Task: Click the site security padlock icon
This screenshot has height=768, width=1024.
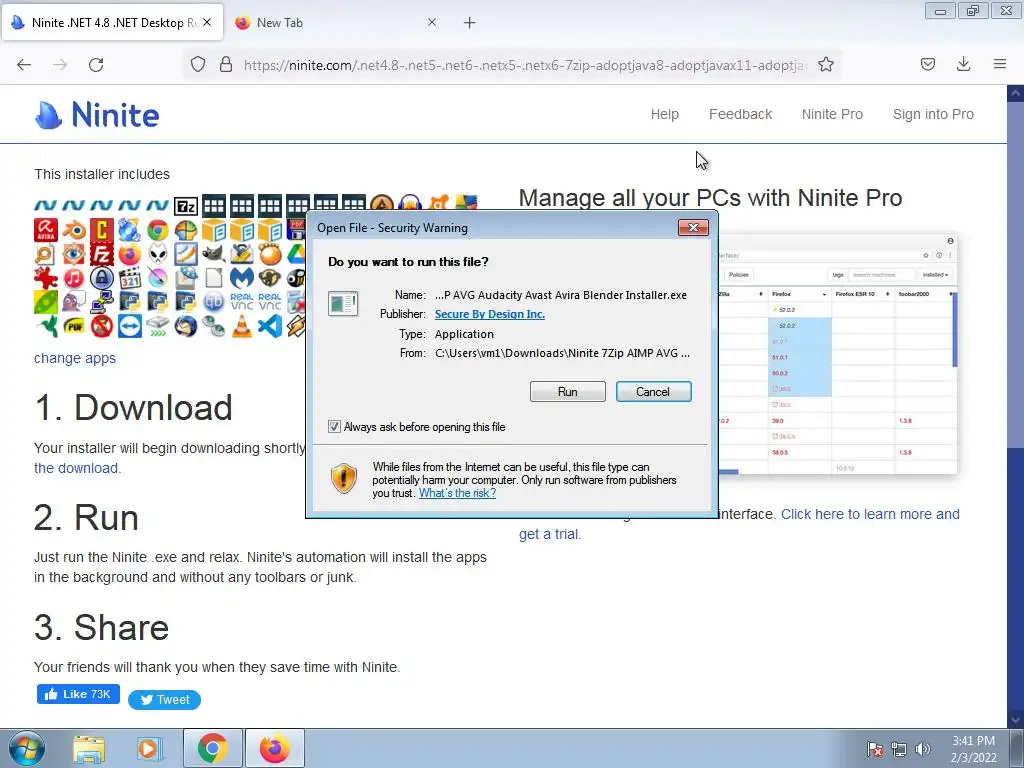Action: [226, 64]
